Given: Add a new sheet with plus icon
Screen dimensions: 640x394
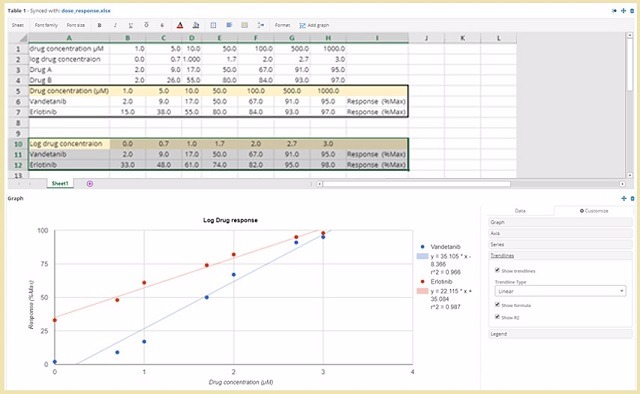Looking at the screenshot, I should (x=90, y=184).
